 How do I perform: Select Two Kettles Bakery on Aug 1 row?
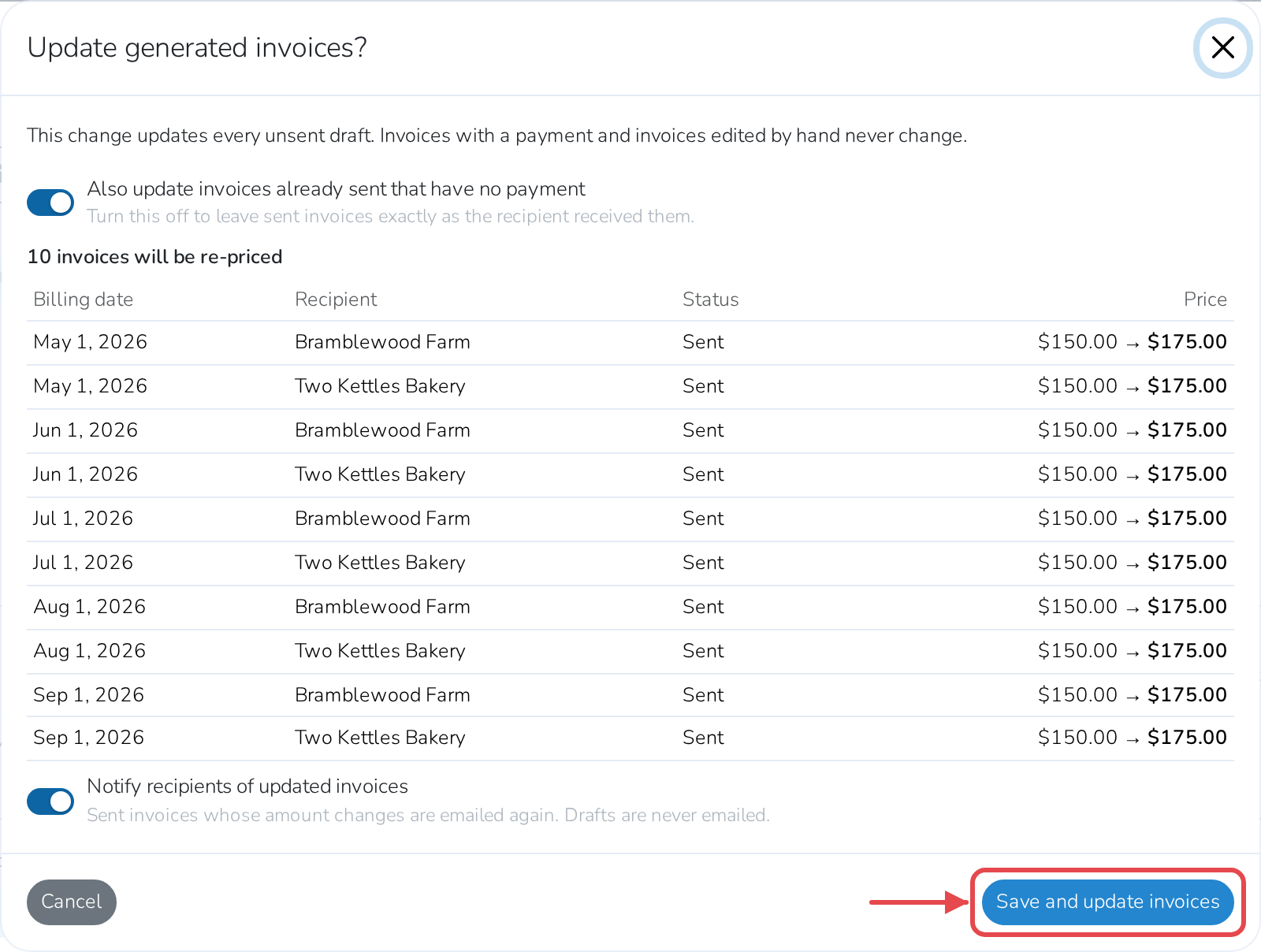380,651
